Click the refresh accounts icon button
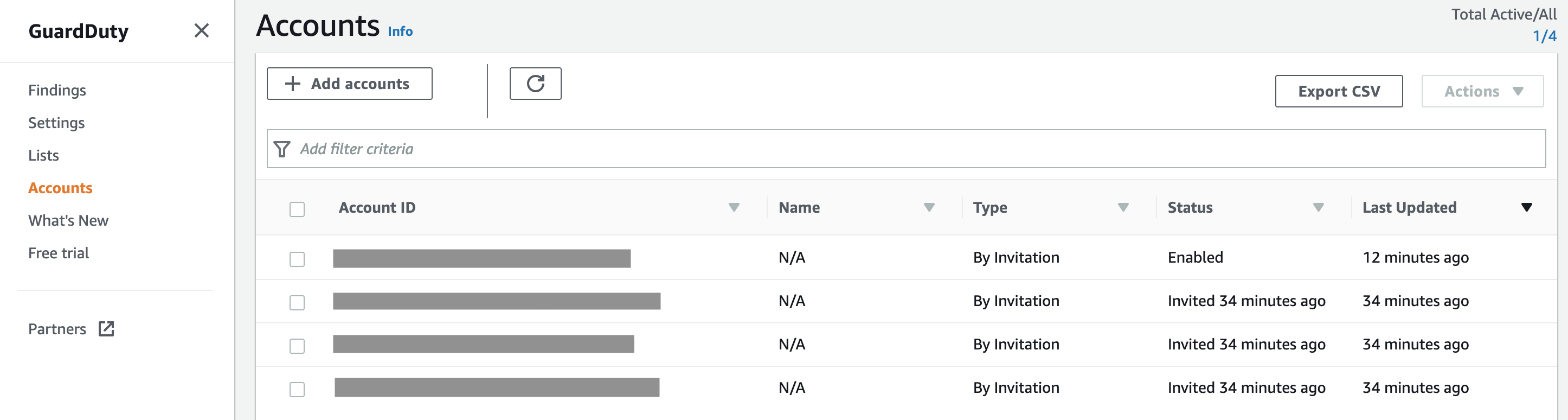Viewport: 1568px width, 420px height. [x=535, y=84]
